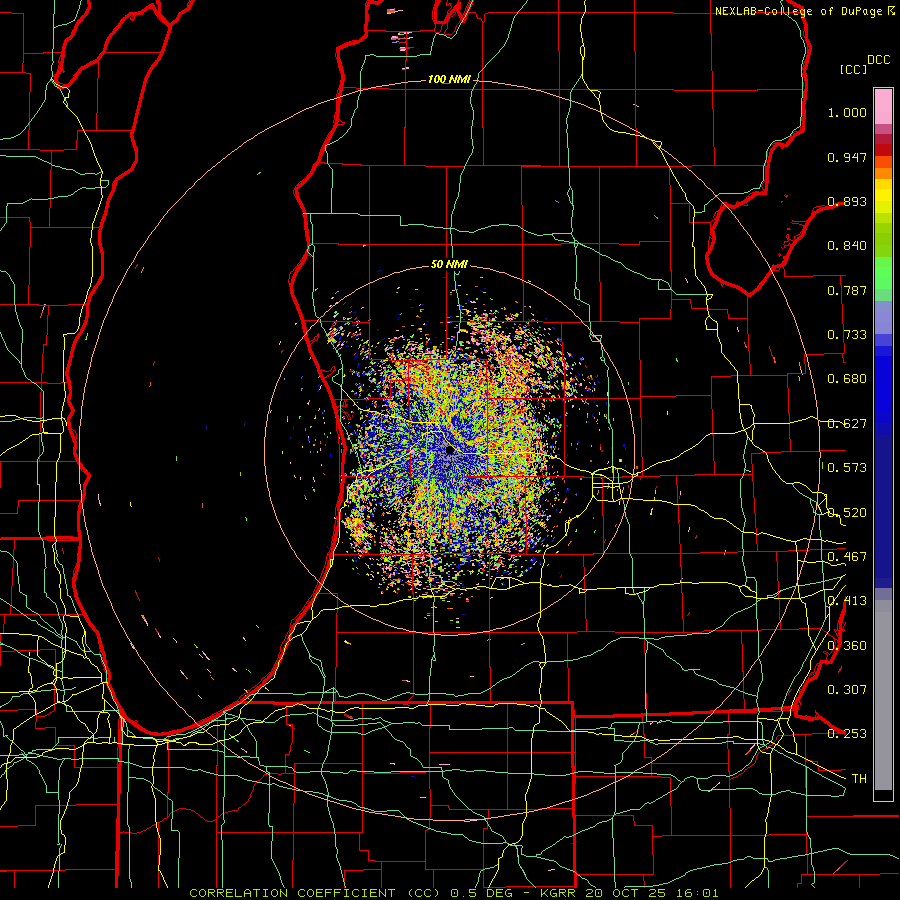Click the 50 NMI range ring label
The width and height of the screenshot is (900, 900).
click(449, 264)
